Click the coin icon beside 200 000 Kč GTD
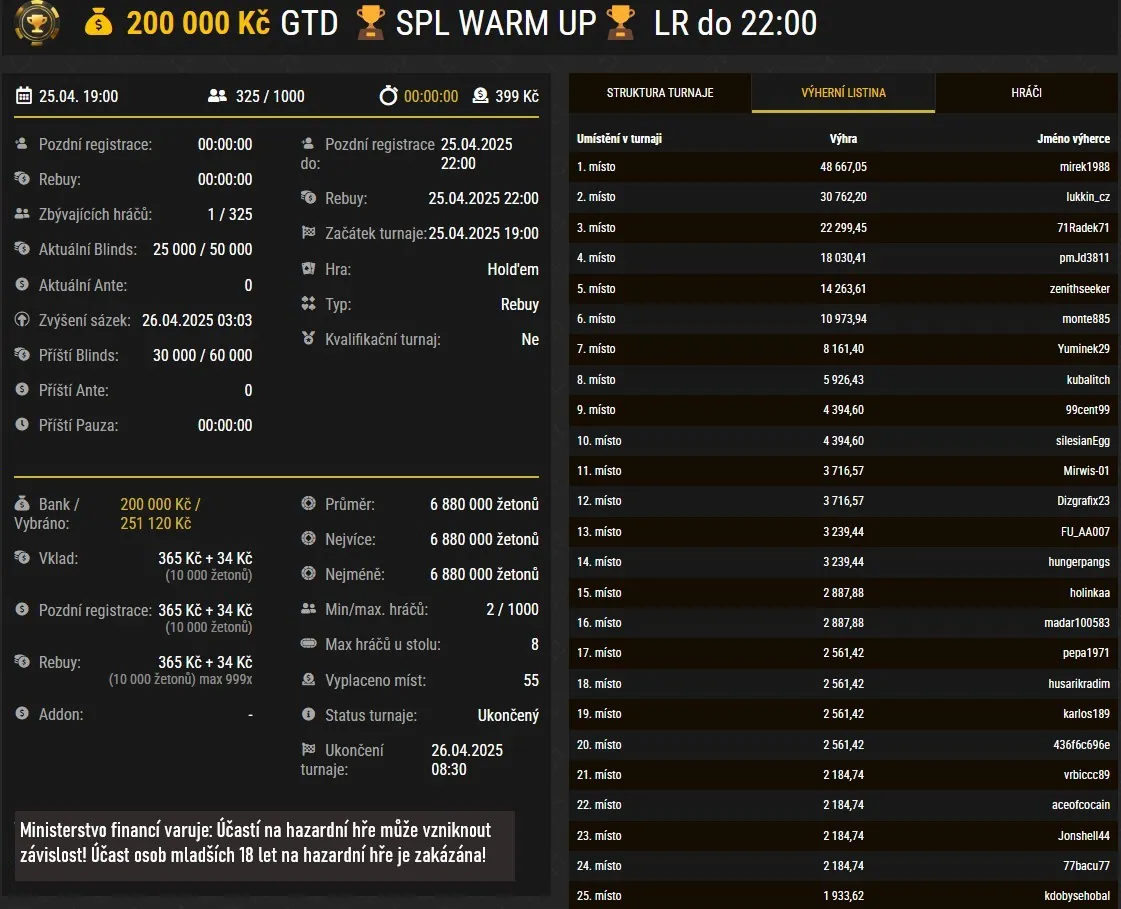 pos(98,23)
